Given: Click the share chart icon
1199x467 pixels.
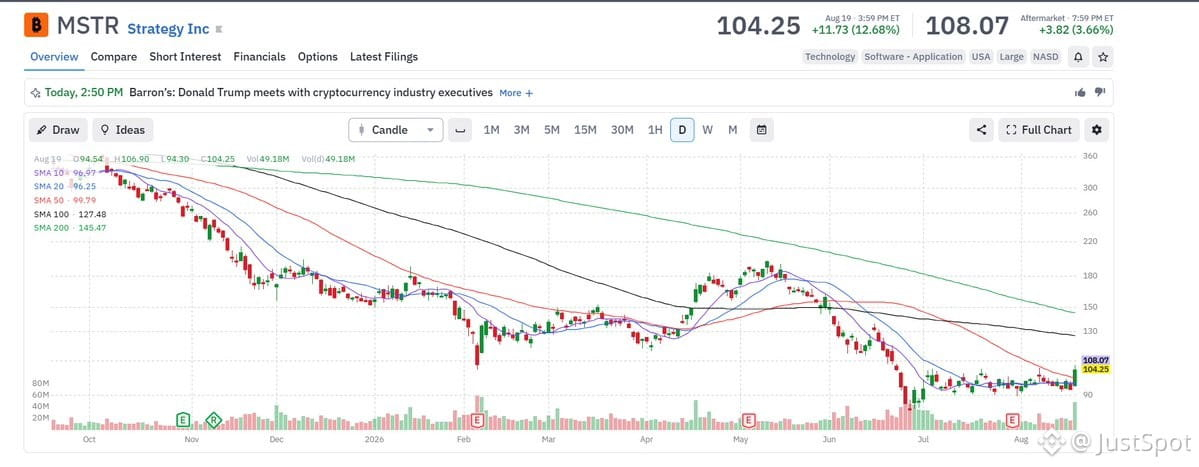Looking at the screenshot, I should (981, 130).
